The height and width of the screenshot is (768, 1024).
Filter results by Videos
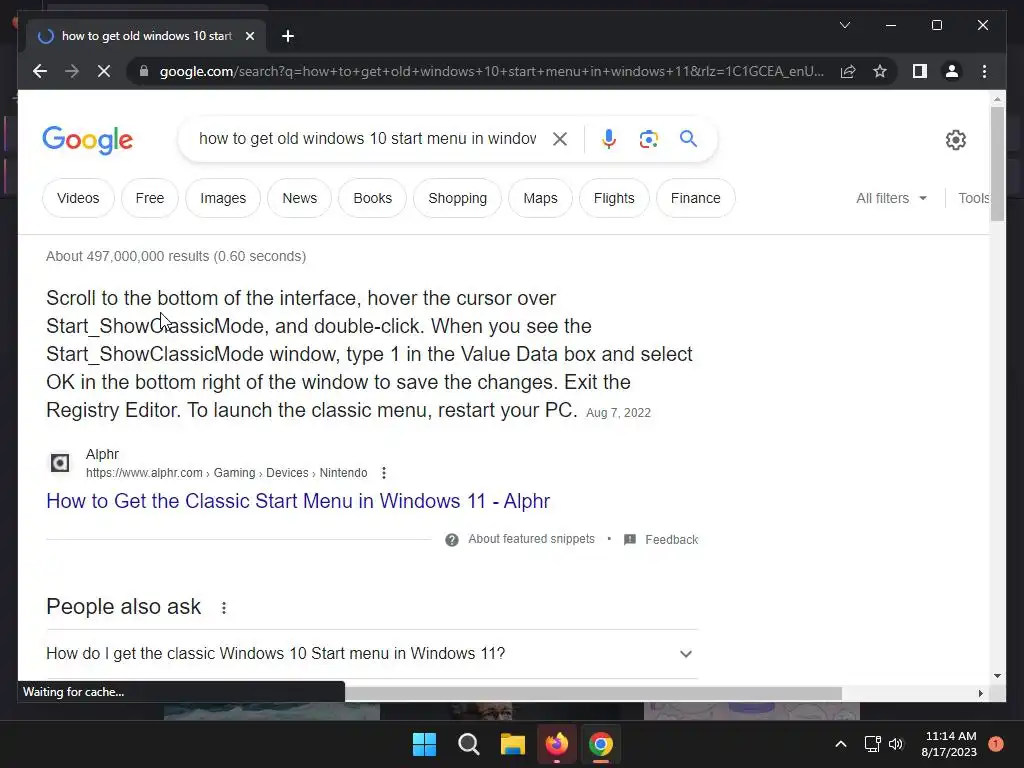coord(78,198)
